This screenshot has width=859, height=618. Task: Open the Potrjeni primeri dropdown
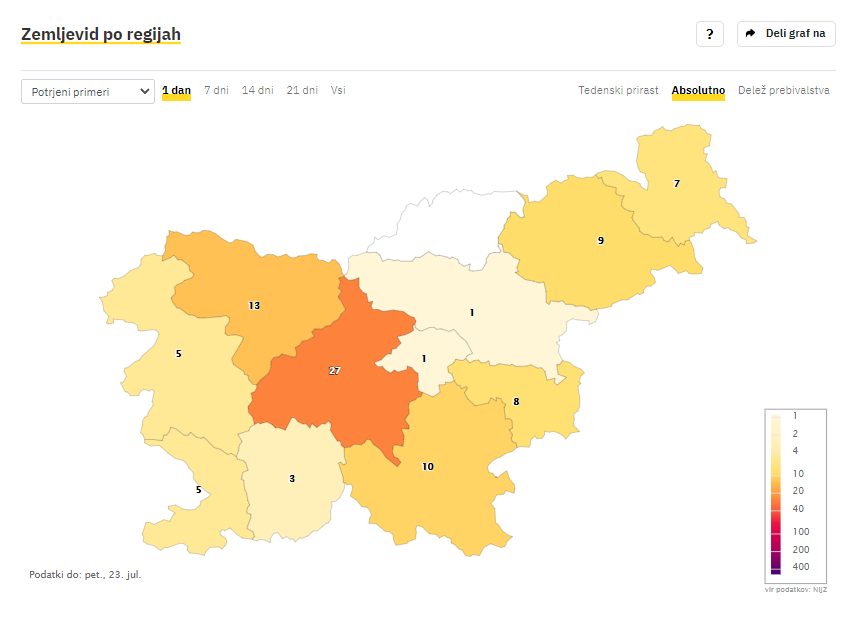[88, 91]
